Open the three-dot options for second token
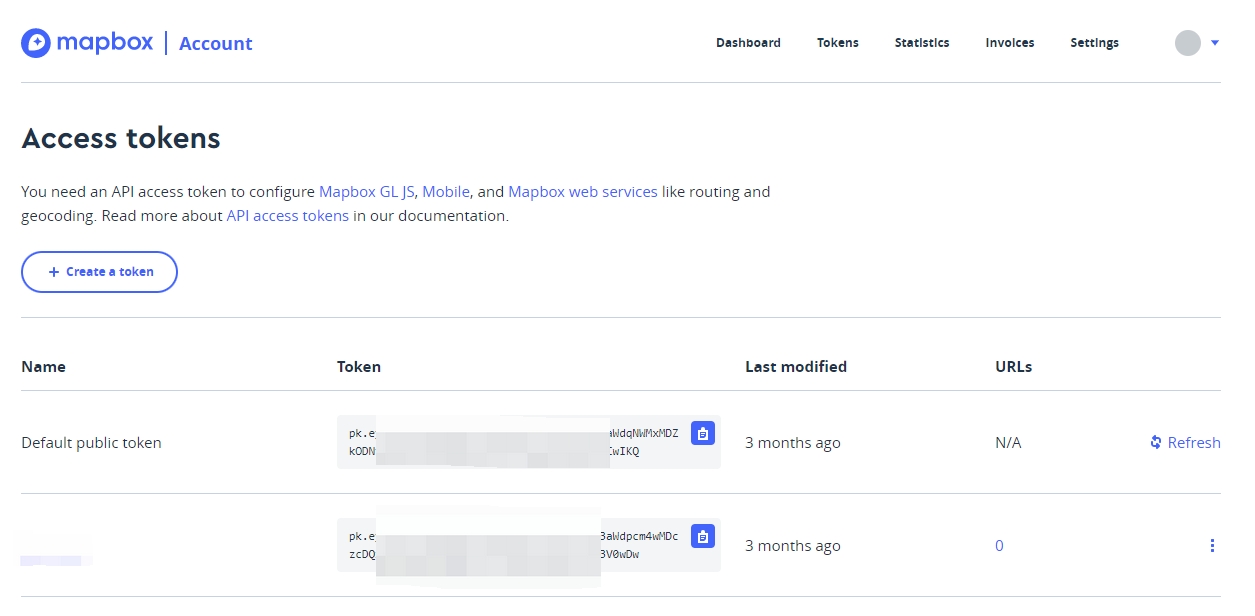 click(1212, 545)
